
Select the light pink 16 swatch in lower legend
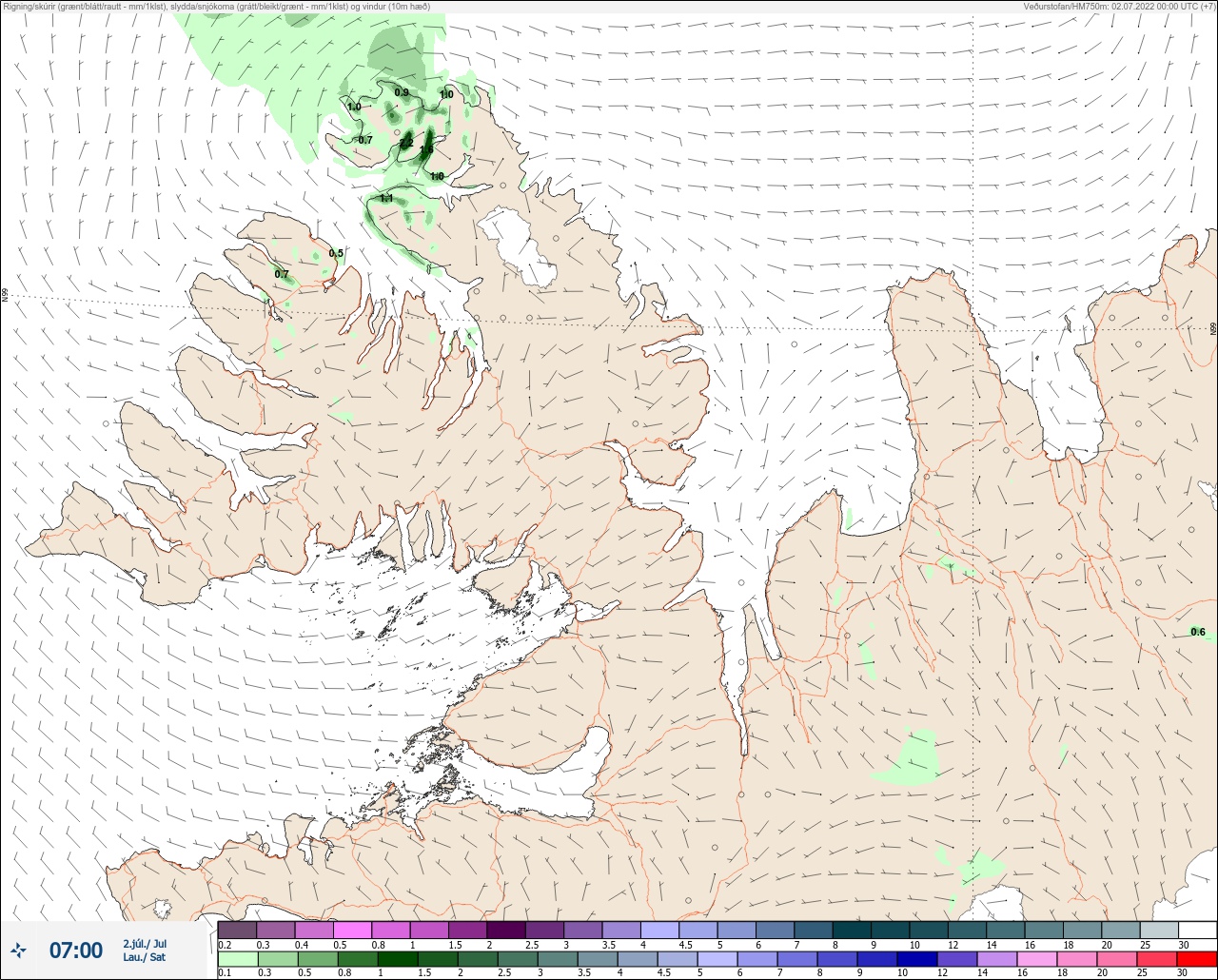(x=1036, y=959)
